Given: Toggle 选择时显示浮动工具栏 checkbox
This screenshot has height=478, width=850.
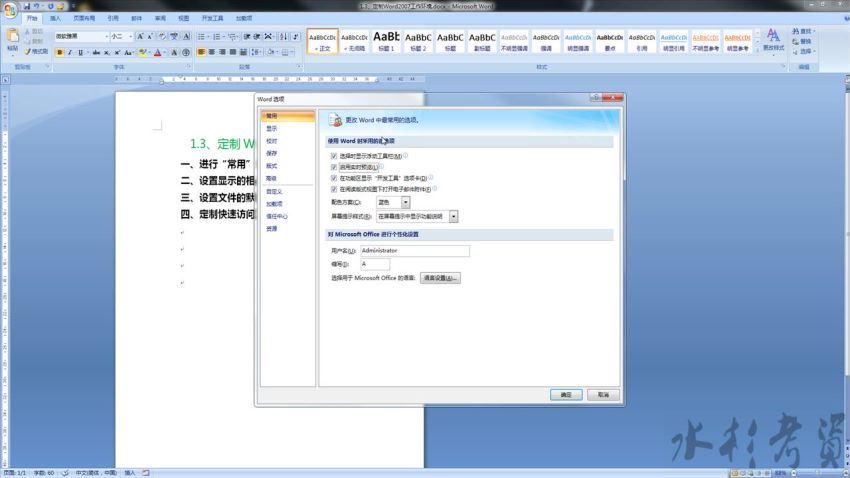Looking at the screenshot, I should [x=333, y=156].
